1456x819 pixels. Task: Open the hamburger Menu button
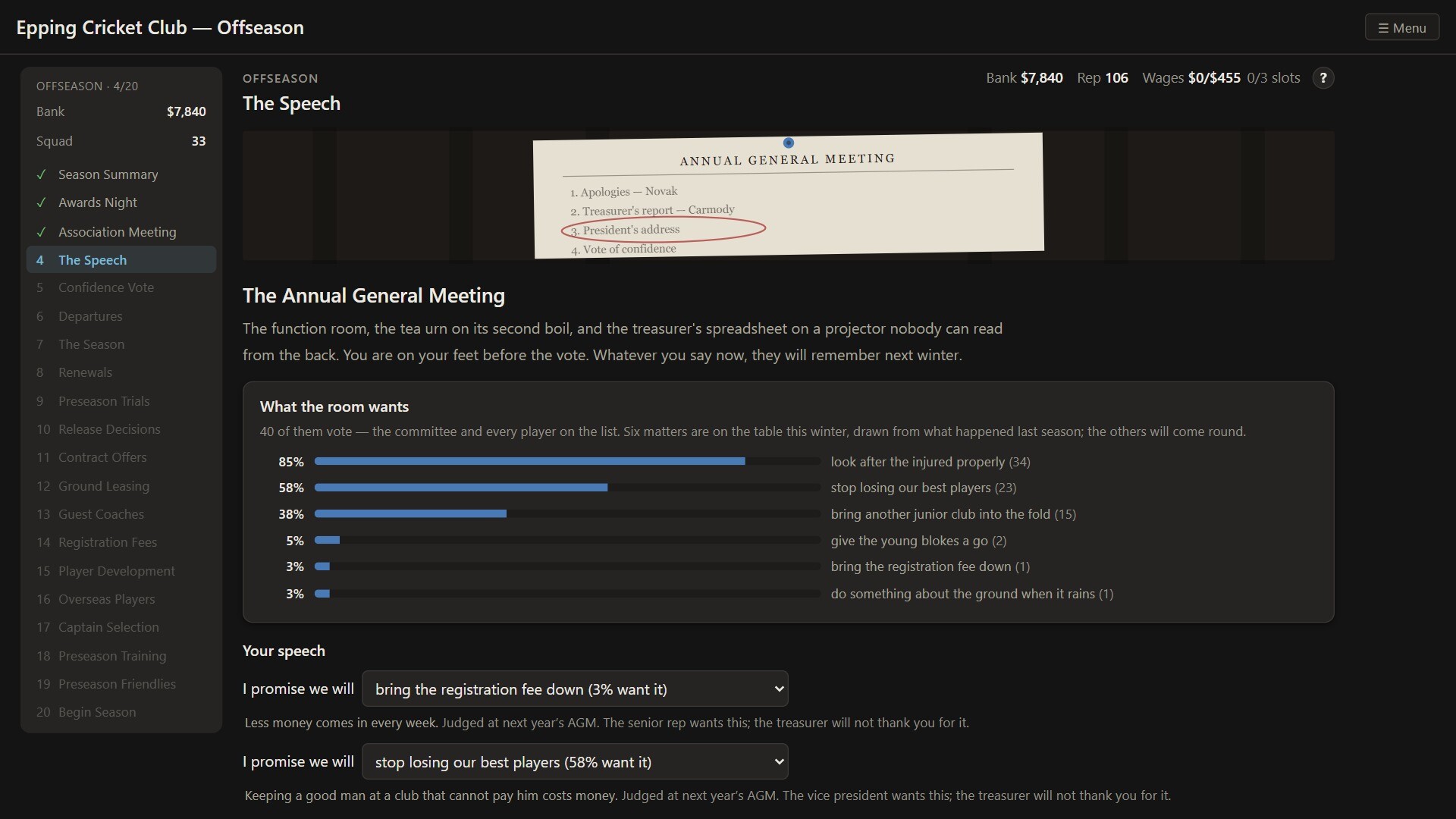1402,28
